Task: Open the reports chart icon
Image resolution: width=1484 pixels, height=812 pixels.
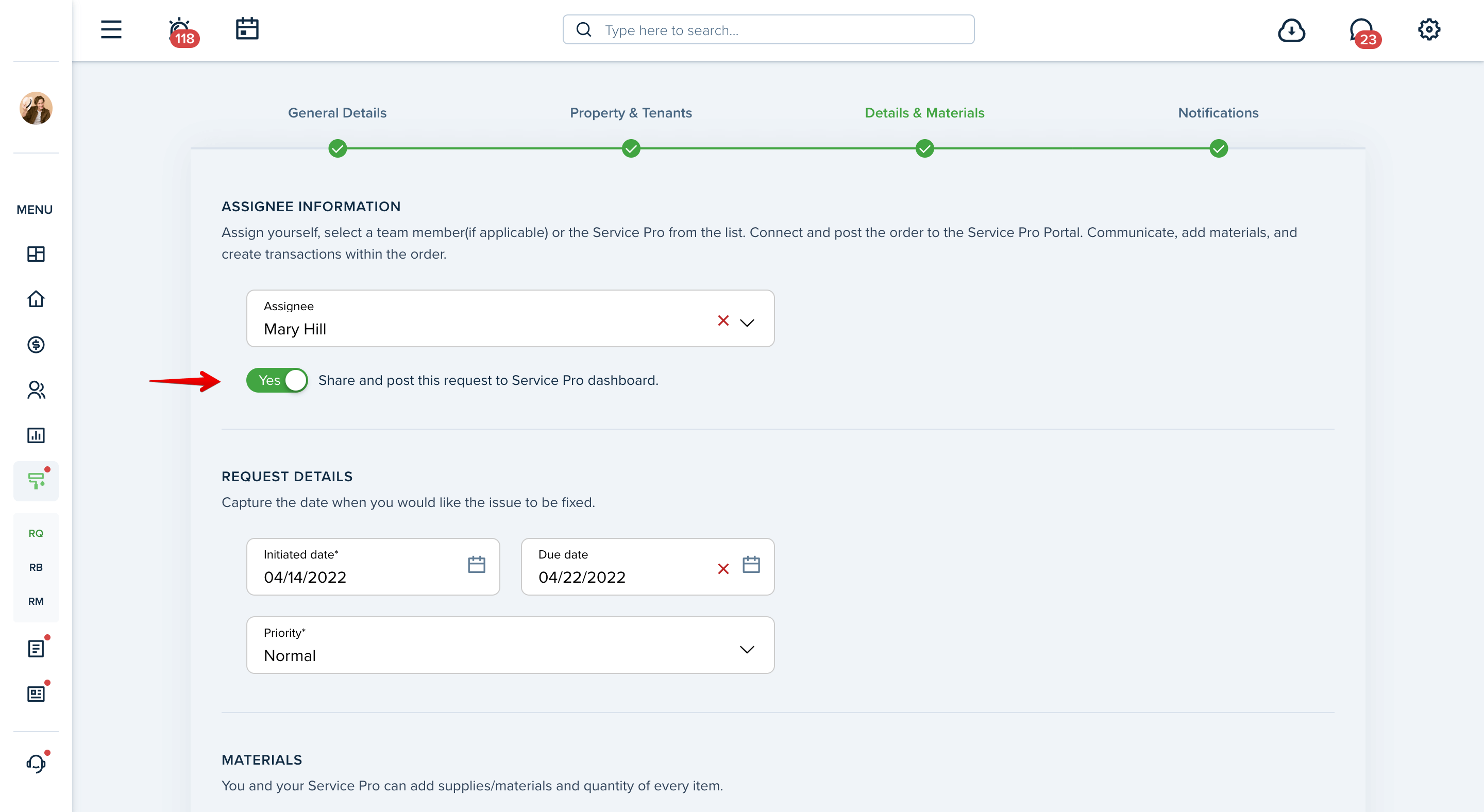Action: (36, 435)
